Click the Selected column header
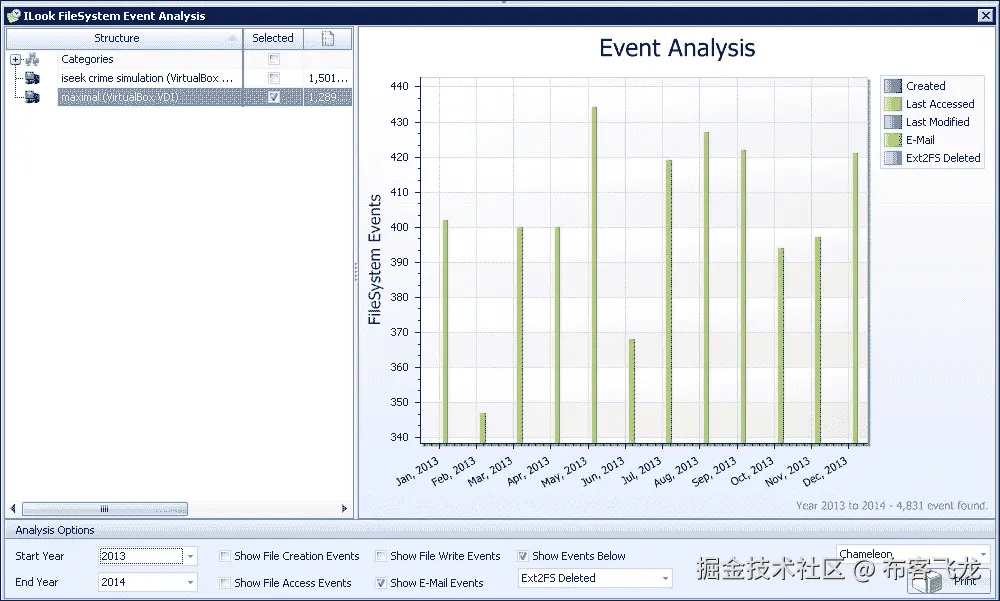1000x601 pixels. (x=273, y=38)
